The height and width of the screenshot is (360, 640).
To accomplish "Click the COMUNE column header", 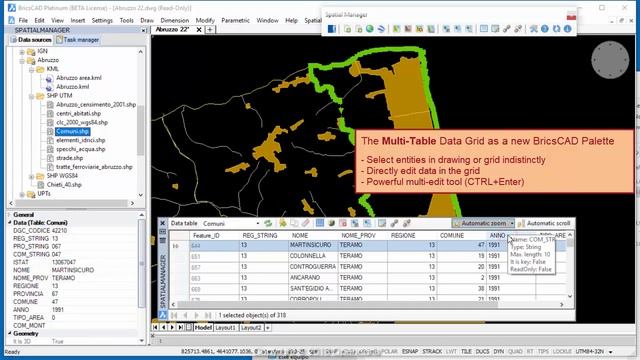I will coord(461,236).
